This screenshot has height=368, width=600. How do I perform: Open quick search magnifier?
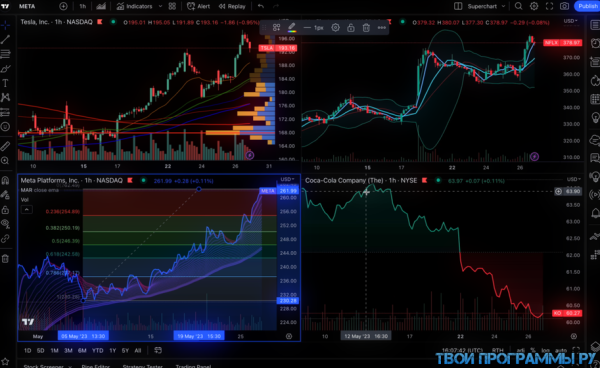click(518, 6)
